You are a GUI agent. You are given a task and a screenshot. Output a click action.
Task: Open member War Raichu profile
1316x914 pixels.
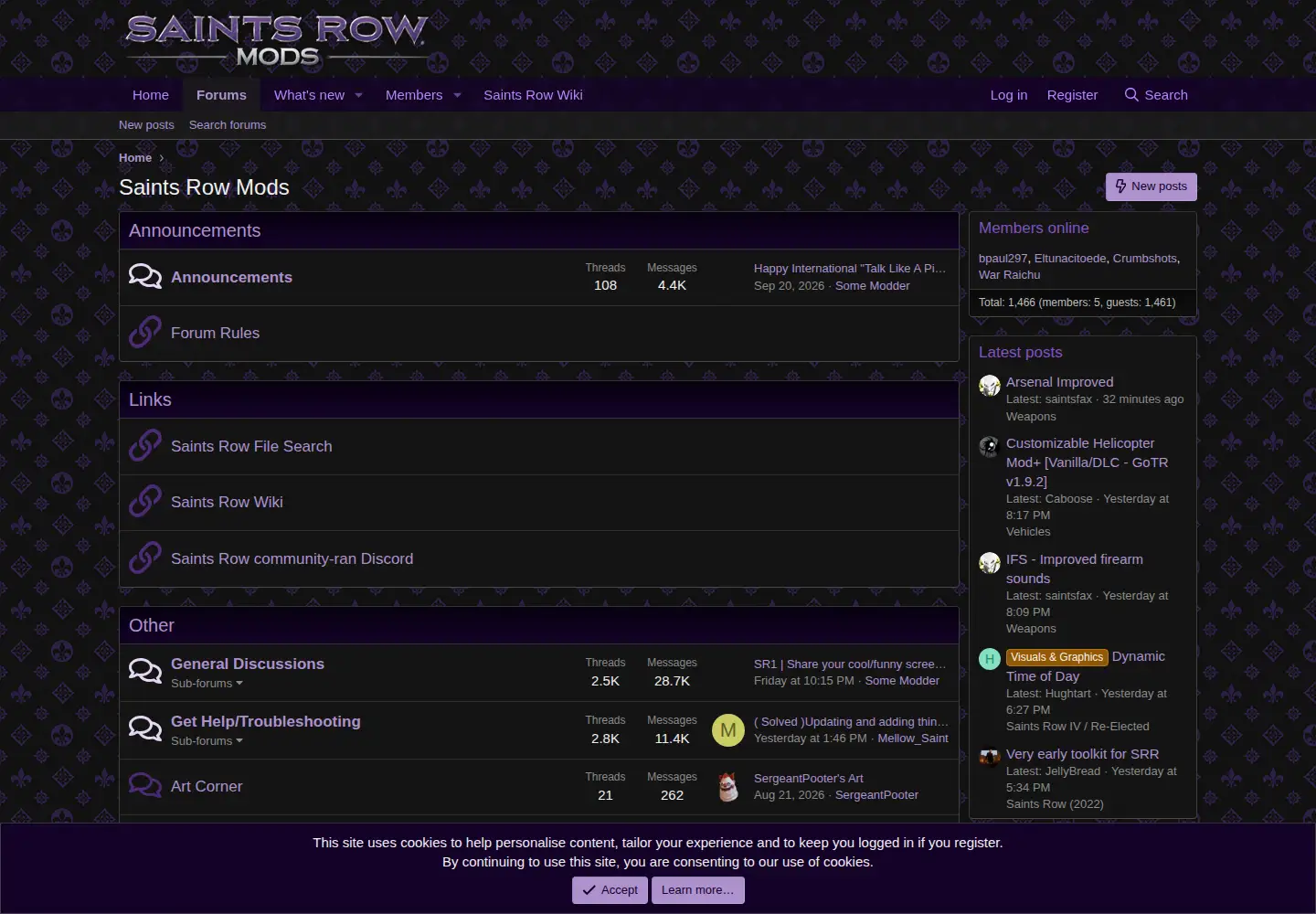tap(1010, 275)
